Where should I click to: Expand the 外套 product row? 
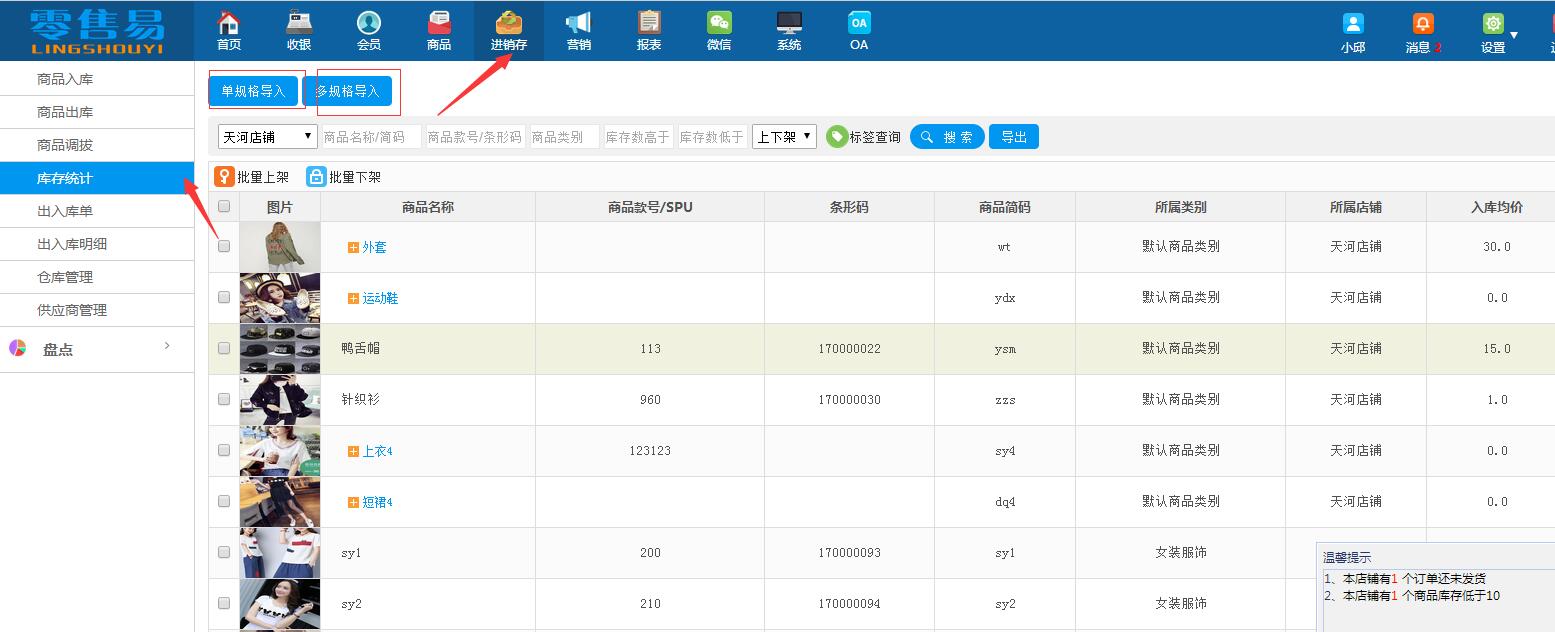point(353,247)
